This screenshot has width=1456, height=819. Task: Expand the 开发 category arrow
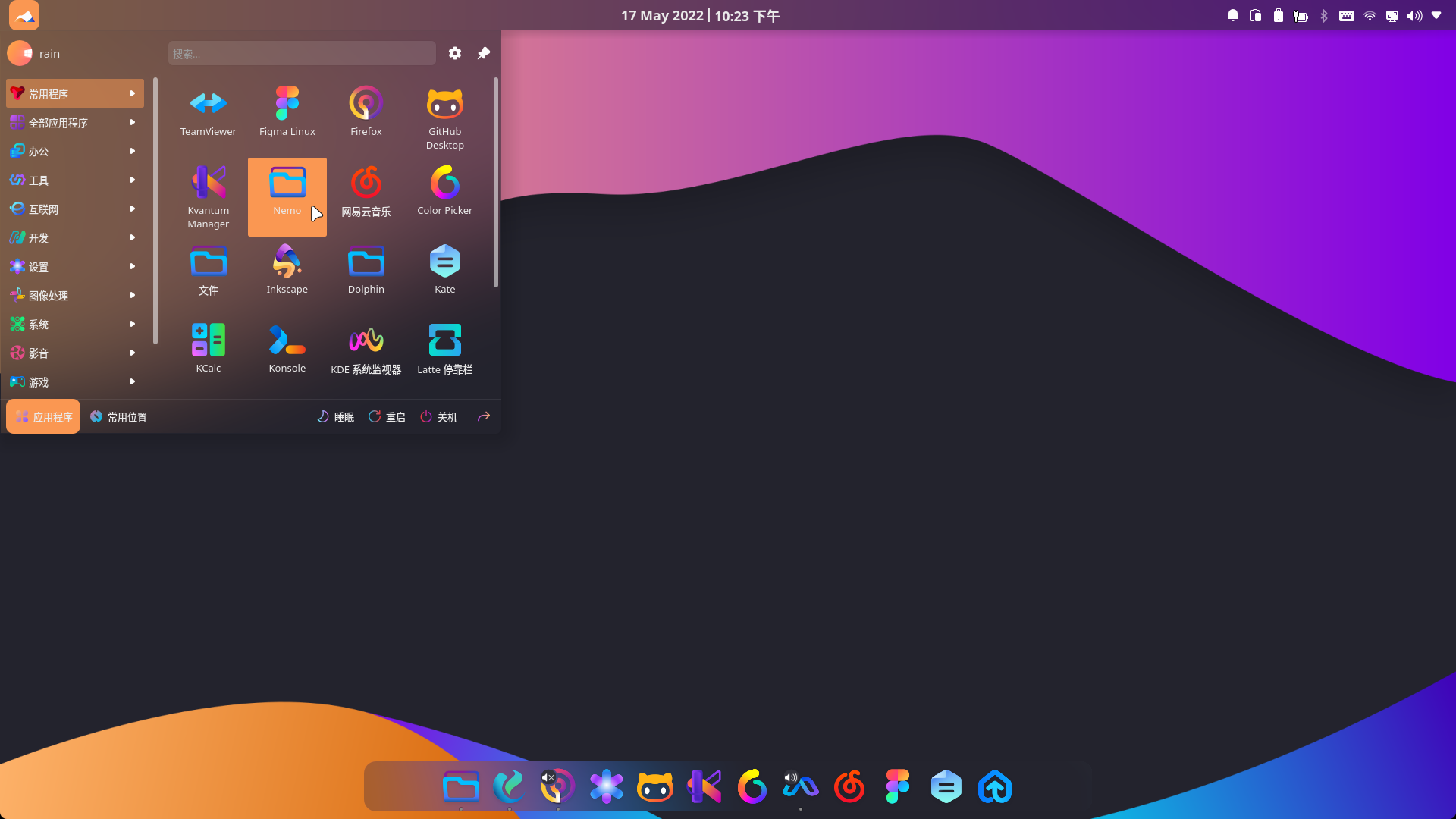tap(133, 237)
